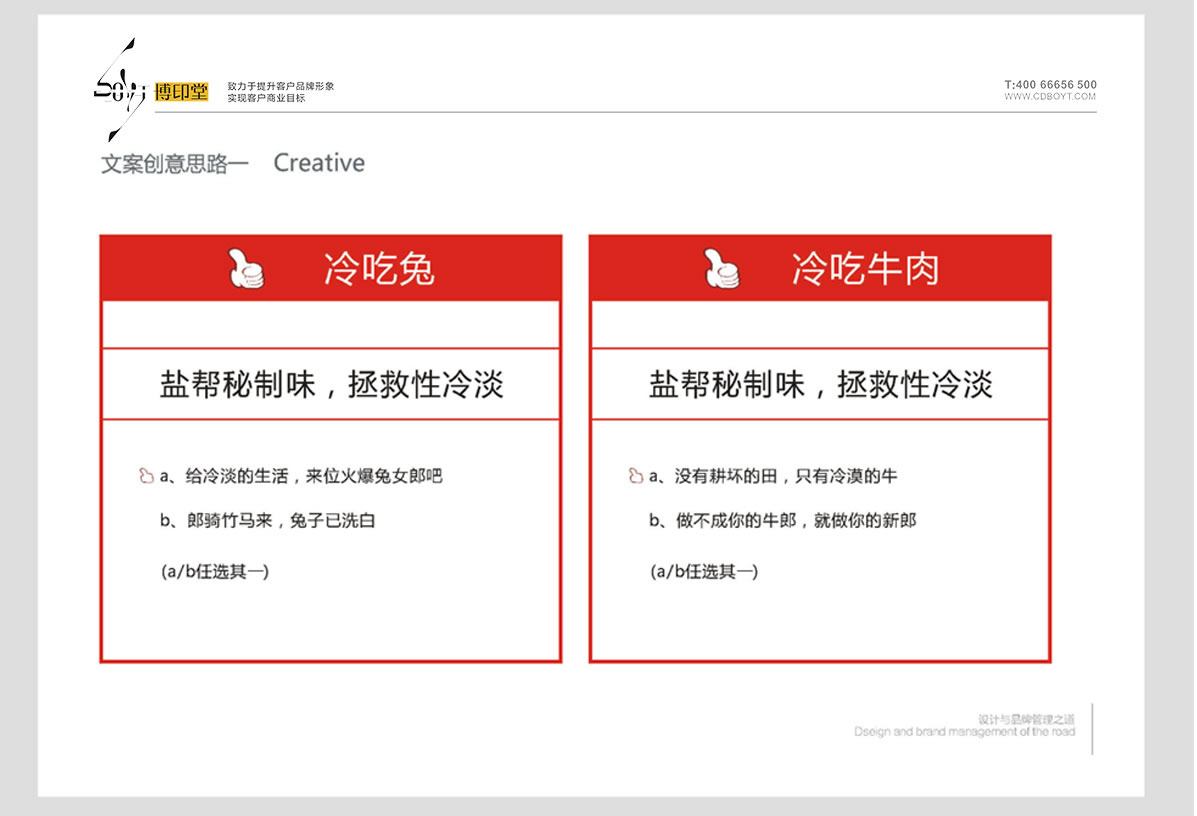Click the phone number T:400 66656 500
The height and width of the screenshot is (816, 1197).
pyautogui.click(x=1050, y=84)
